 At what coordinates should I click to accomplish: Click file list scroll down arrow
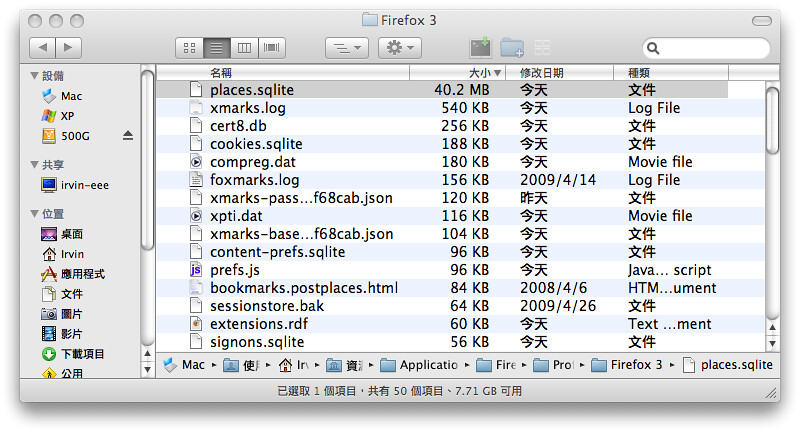772,344
